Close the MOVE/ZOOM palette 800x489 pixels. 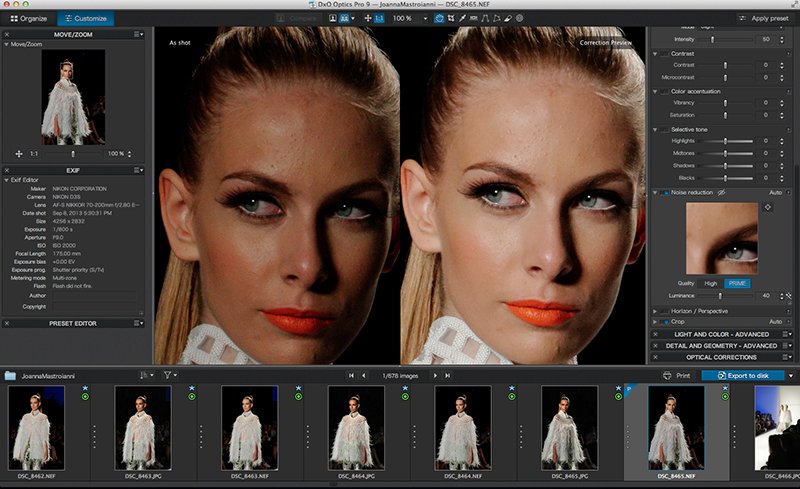click(7, 35)
